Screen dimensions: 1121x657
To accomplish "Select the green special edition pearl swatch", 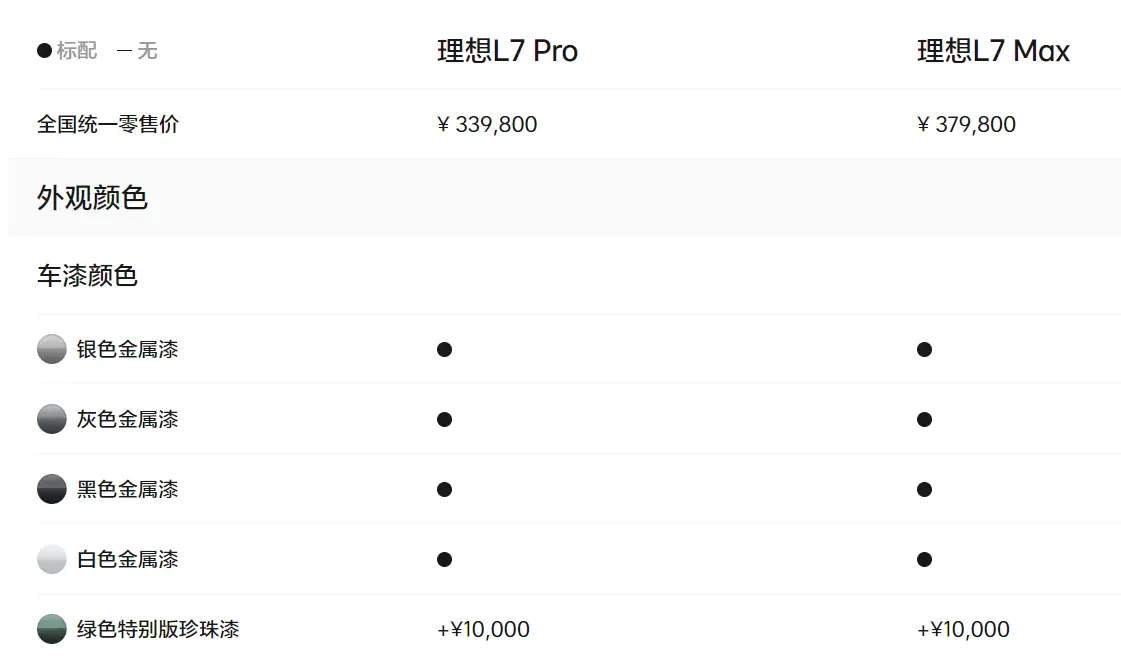I will click(51, 629).
